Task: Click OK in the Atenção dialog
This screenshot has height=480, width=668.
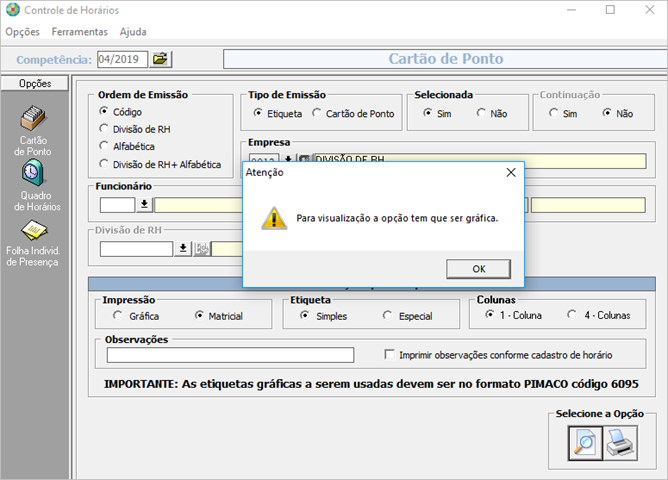Action: tap(478, 269)
